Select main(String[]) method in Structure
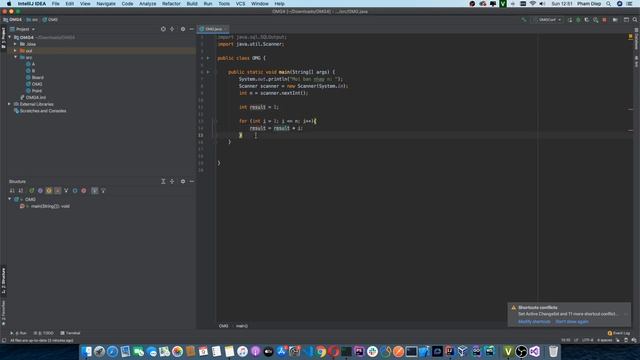Screen dimensions: 640x360 pyautogui.click(x=45, y=206)
